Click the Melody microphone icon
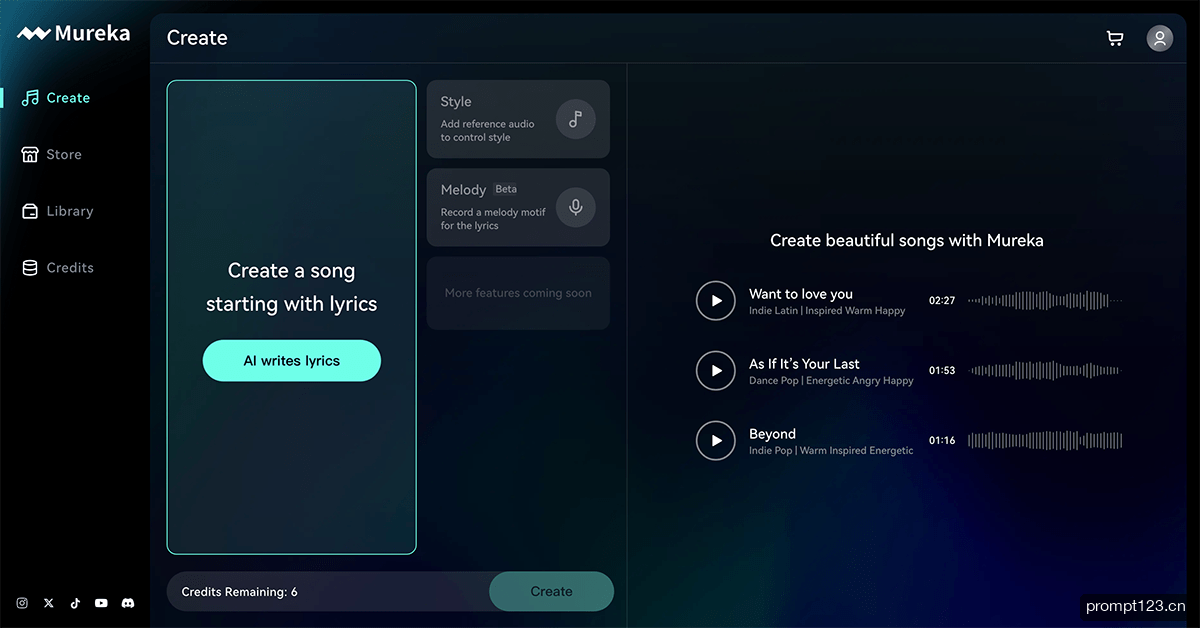The height and width of the screenshot is (628, 1200). pyautogui.click(x=576, y=207)
